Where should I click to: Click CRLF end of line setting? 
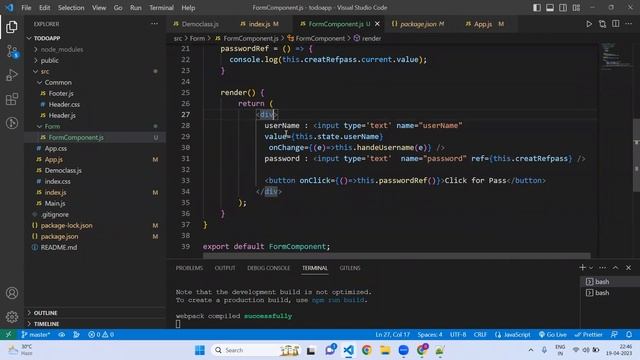pyautogui.click(x=480, y=334)
